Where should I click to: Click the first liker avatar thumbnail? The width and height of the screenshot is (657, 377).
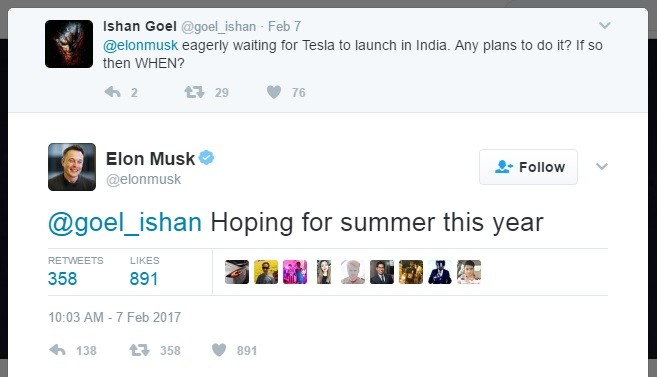click(x=237, y=272)
